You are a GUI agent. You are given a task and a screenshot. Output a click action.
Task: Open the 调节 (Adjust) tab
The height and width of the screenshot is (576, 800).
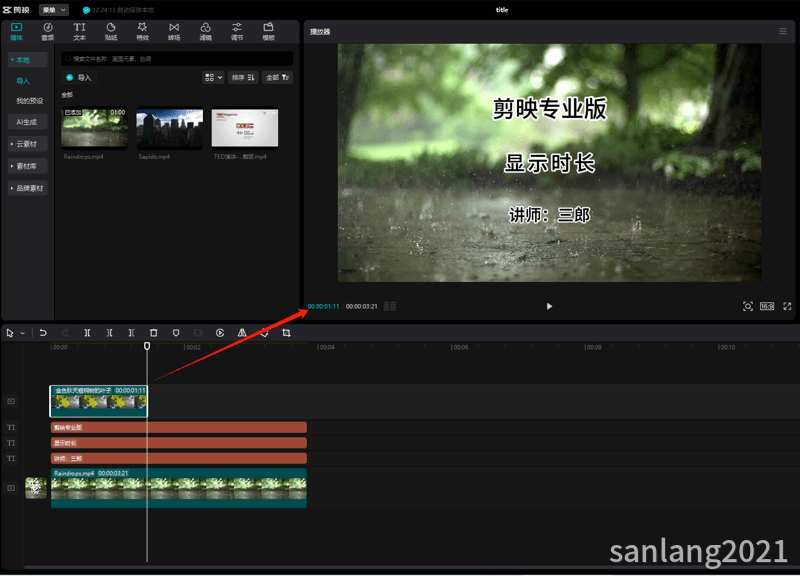237,31
